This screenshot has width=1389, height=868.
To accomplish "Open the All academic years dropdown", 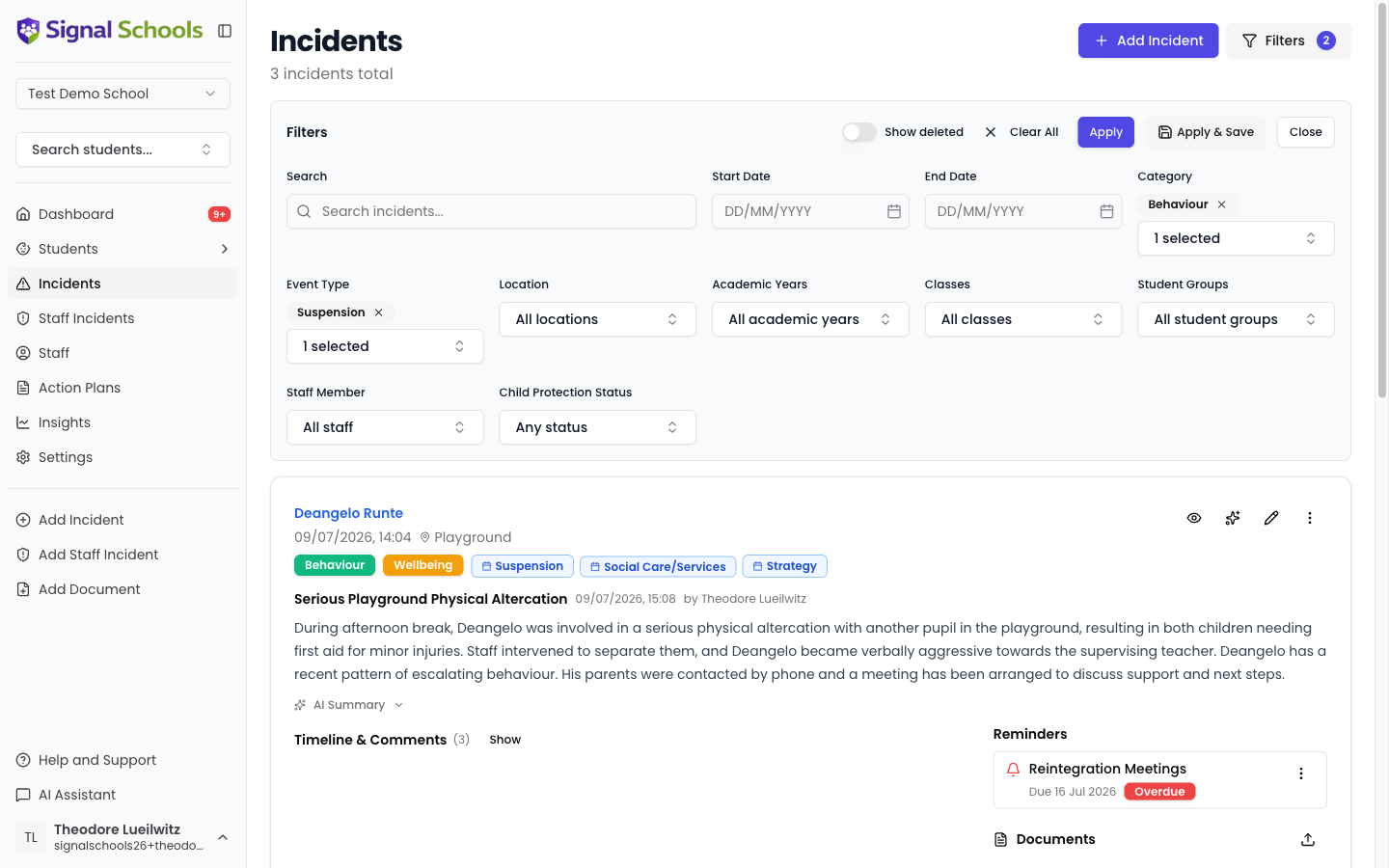I will [810, 319].
